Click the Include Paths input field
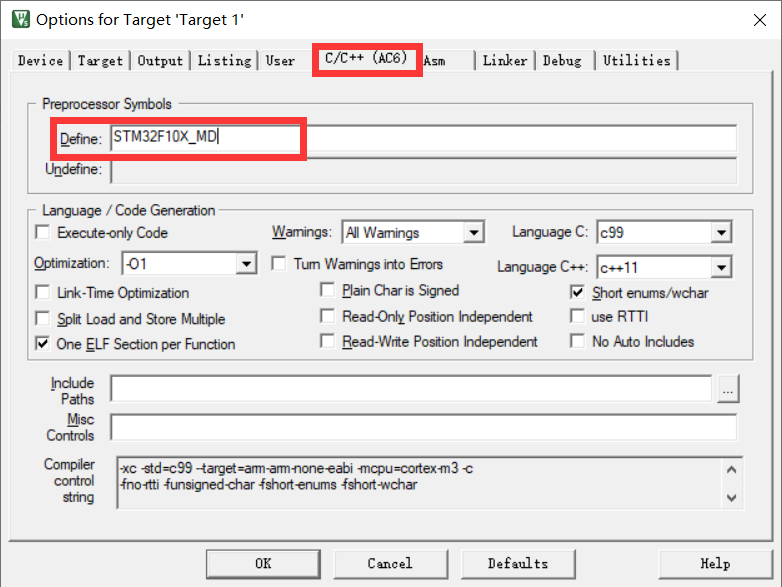782x587 pixels. click(x=411, y=389)
